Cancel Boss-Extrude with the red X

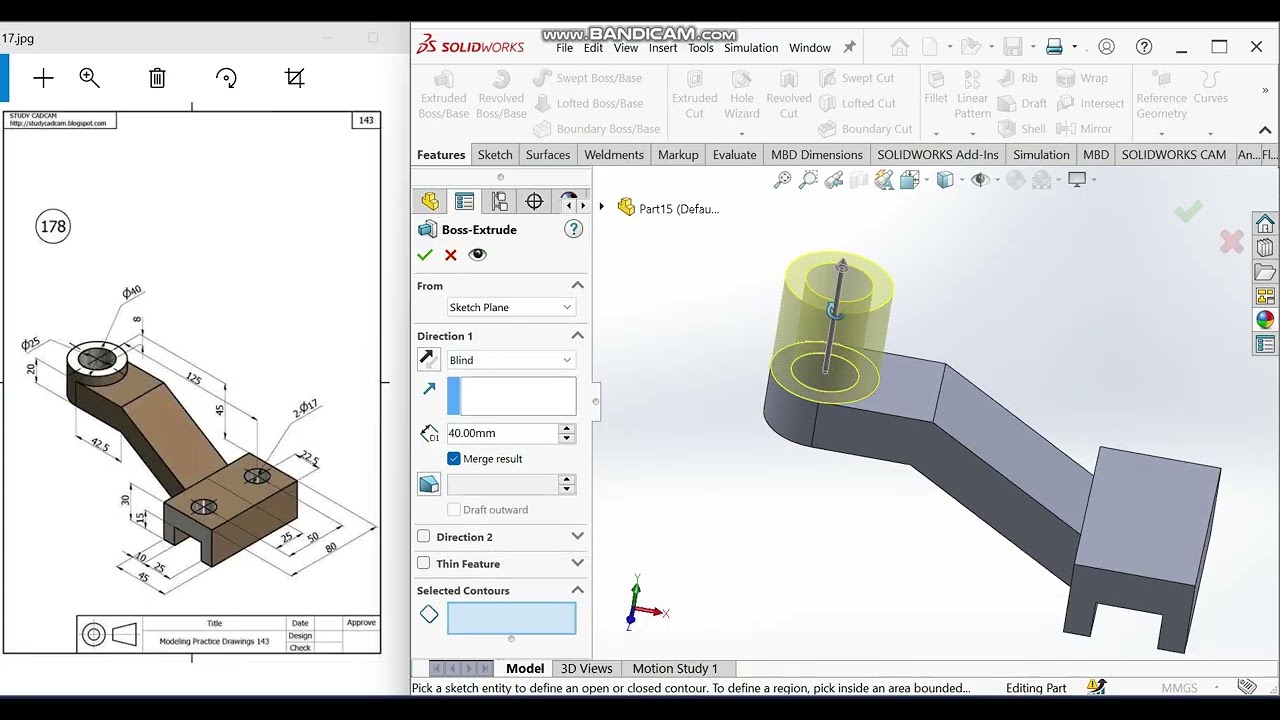[451, 255]
